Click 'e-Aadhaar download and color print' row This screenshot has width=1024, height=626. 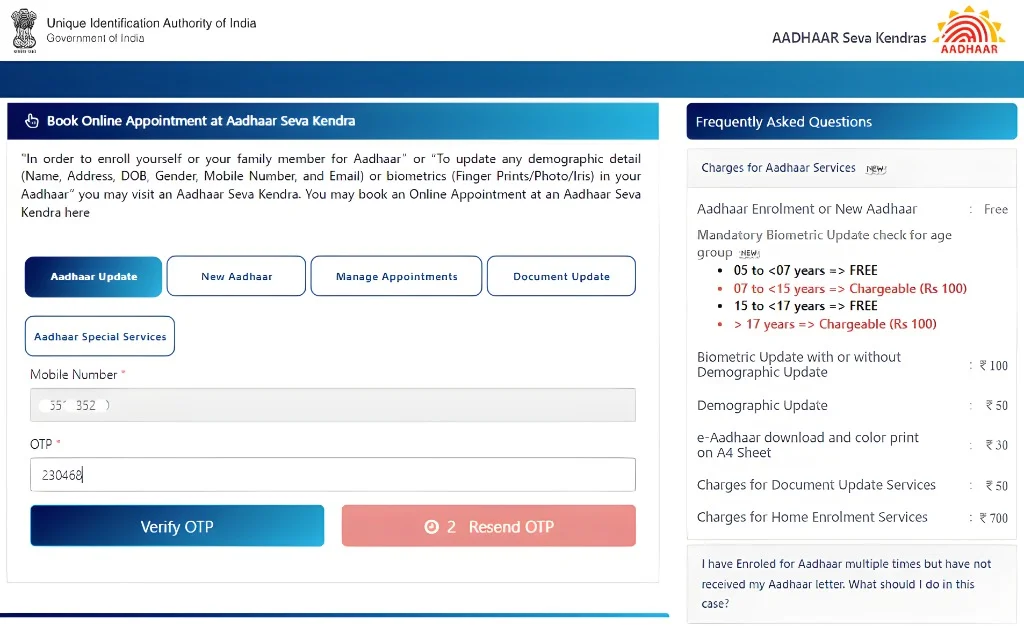pos(852,445)
